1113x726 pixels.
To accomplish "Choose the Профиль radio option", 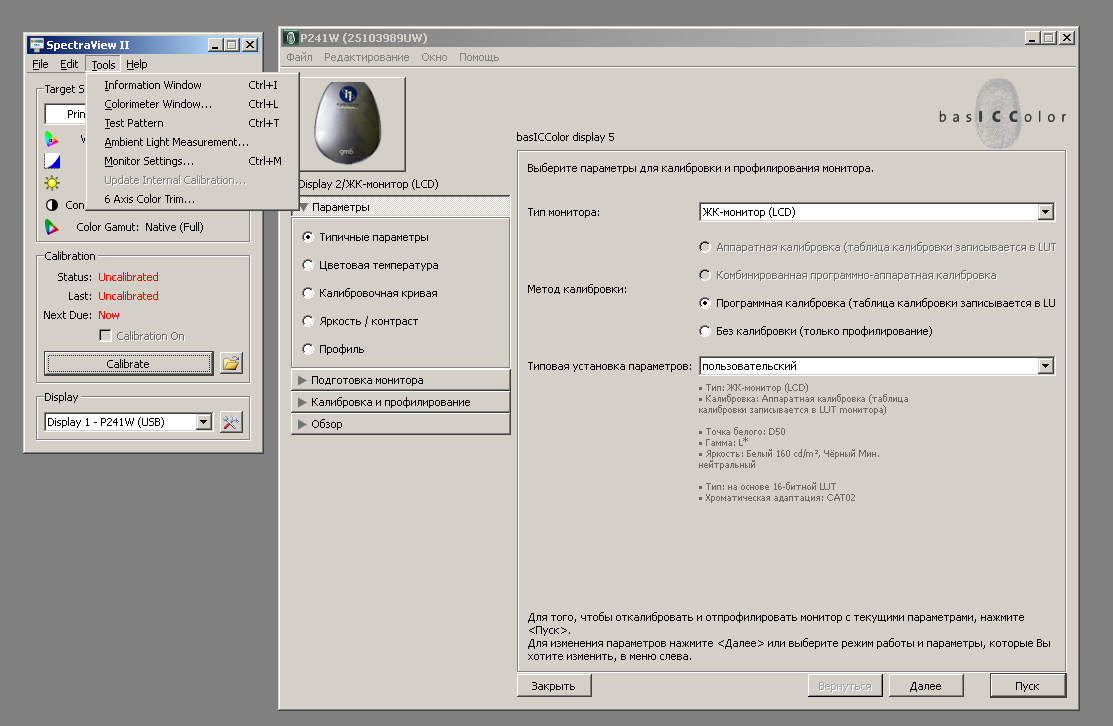I will (307, 349).
